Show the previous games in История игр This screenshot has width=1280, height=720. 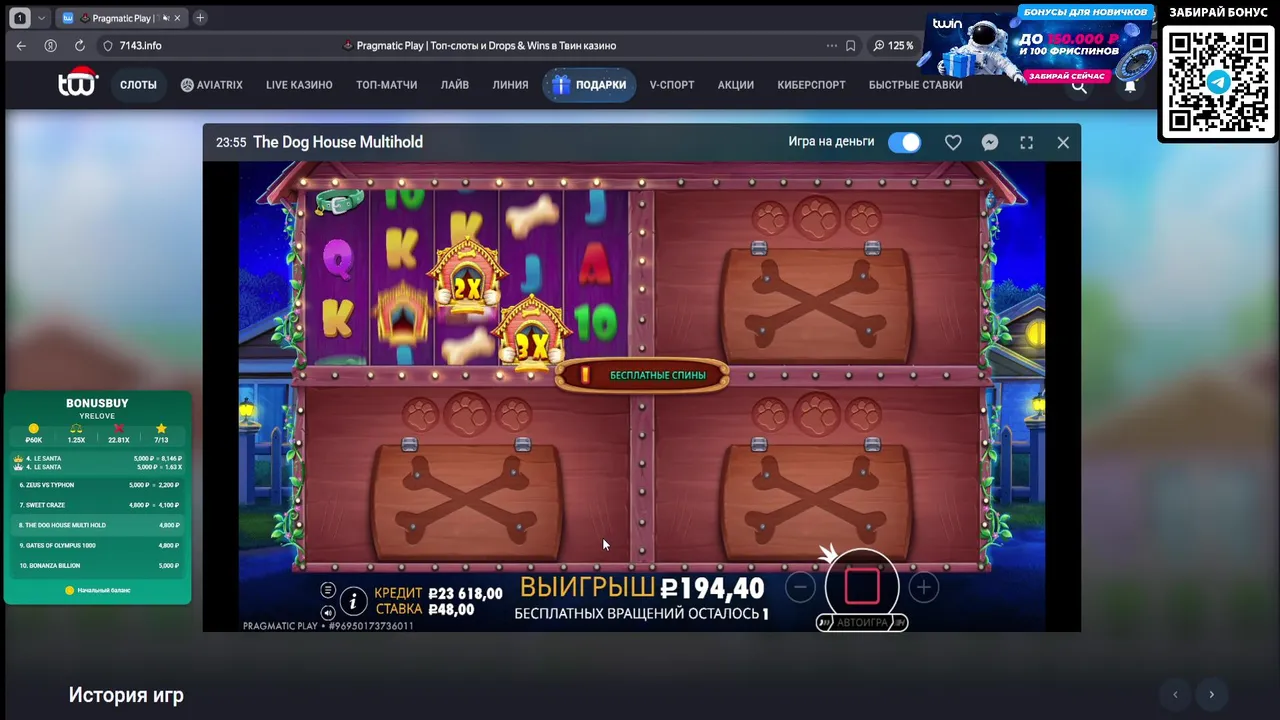point(1175,694)
